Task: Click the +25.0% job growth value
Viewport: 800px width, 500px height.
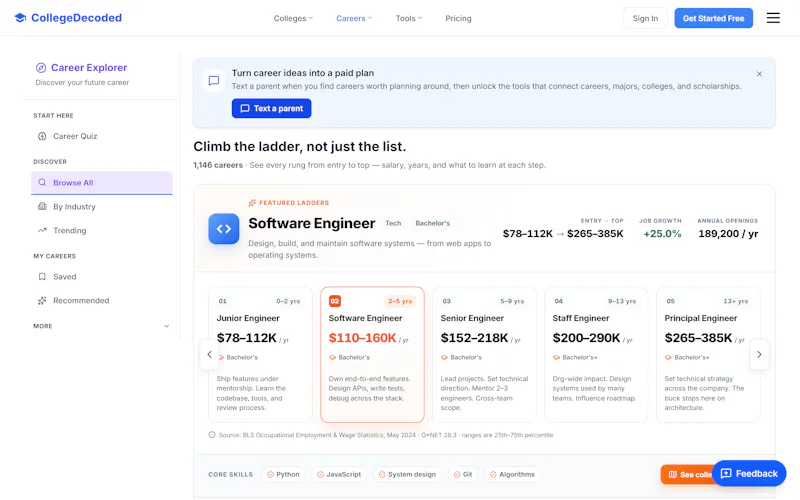Action: [x=662, y=234]
